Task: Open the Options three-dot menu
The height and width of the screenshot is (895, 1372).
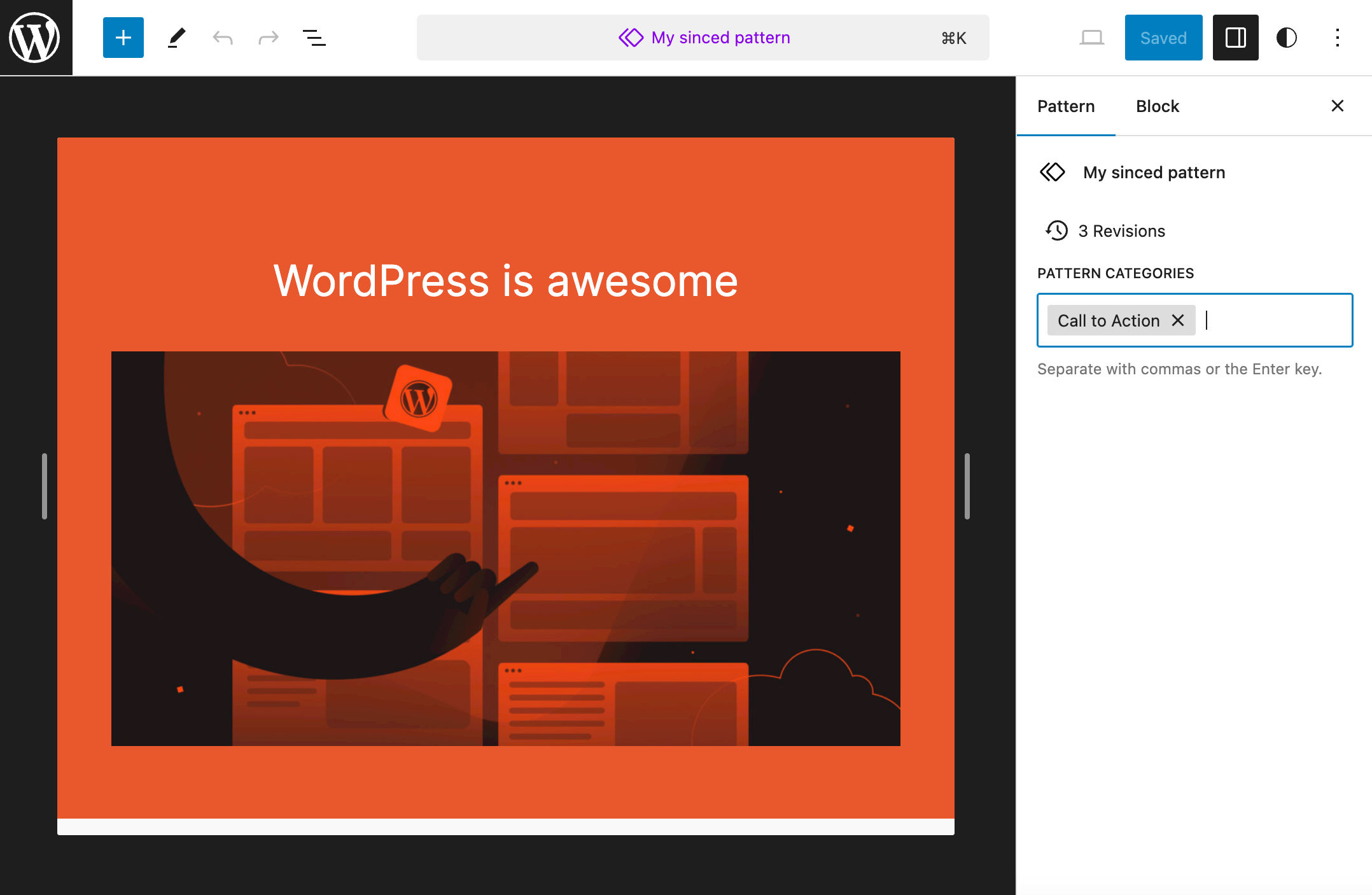Action: [1337, 38]
